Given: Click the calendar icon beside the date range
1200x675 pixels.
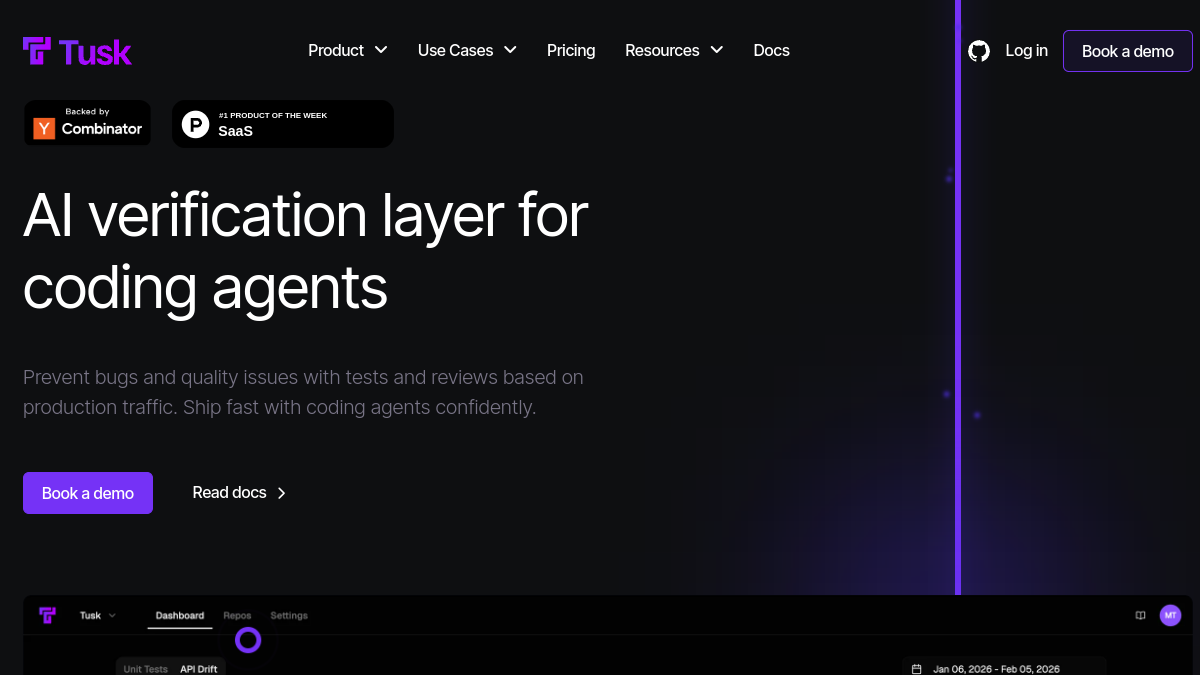Looking at the screenshot, I should pyautogui.click(x=918, y=669).
